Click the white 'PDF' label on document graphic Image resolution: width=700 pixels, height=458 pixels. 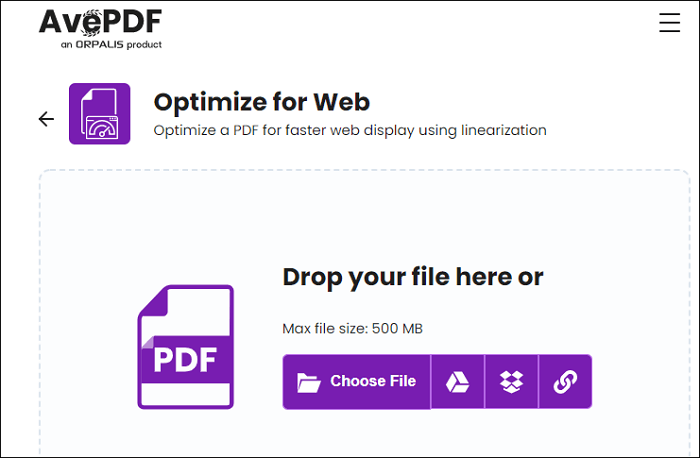click(x=185, y=360)
